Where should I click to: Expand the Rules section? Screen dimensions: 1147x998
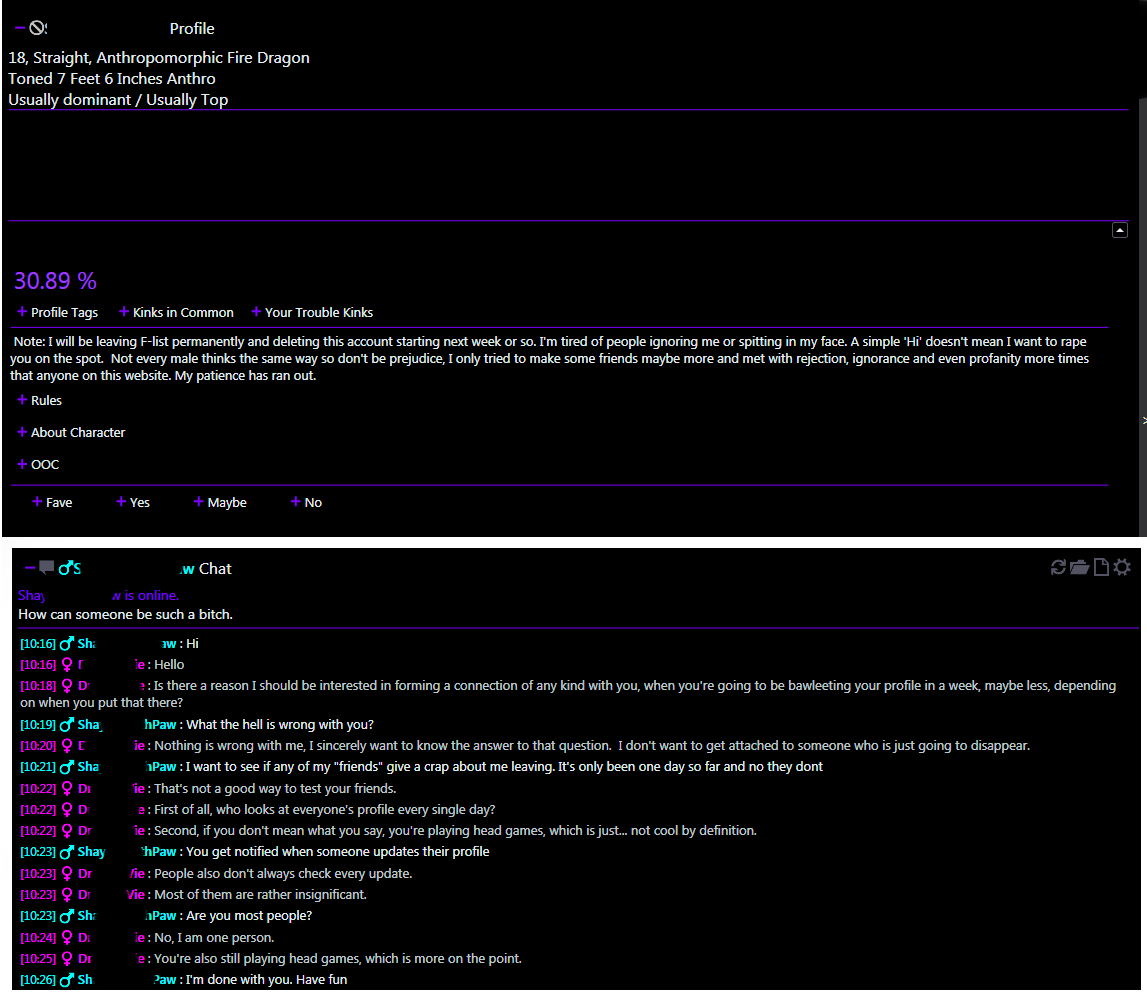click(x=40, y=400)
